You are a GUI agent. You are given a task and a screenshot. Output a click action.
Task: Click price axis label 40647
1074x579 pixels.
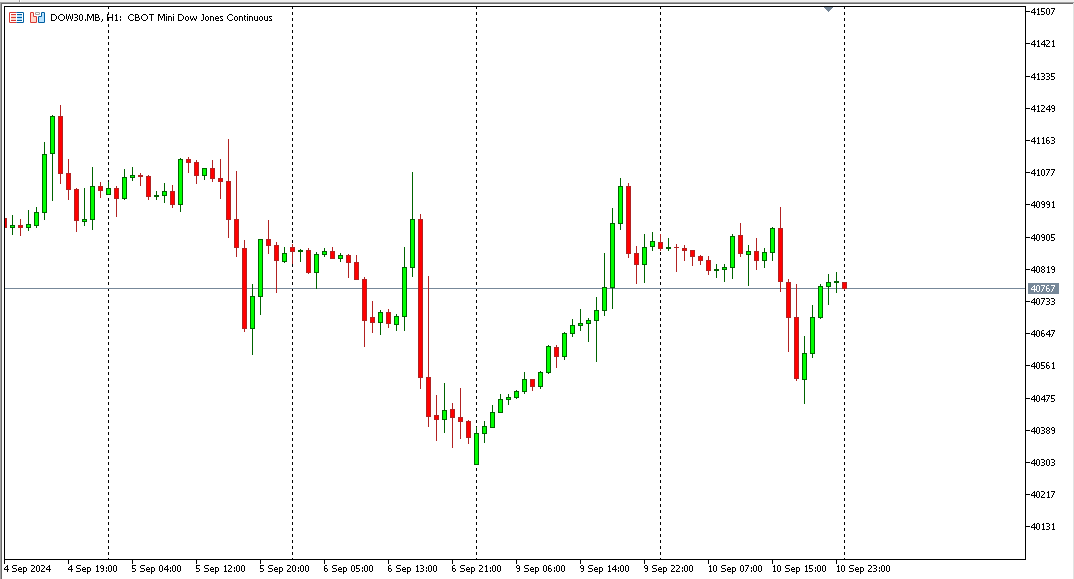click(x=1043, y=334)
